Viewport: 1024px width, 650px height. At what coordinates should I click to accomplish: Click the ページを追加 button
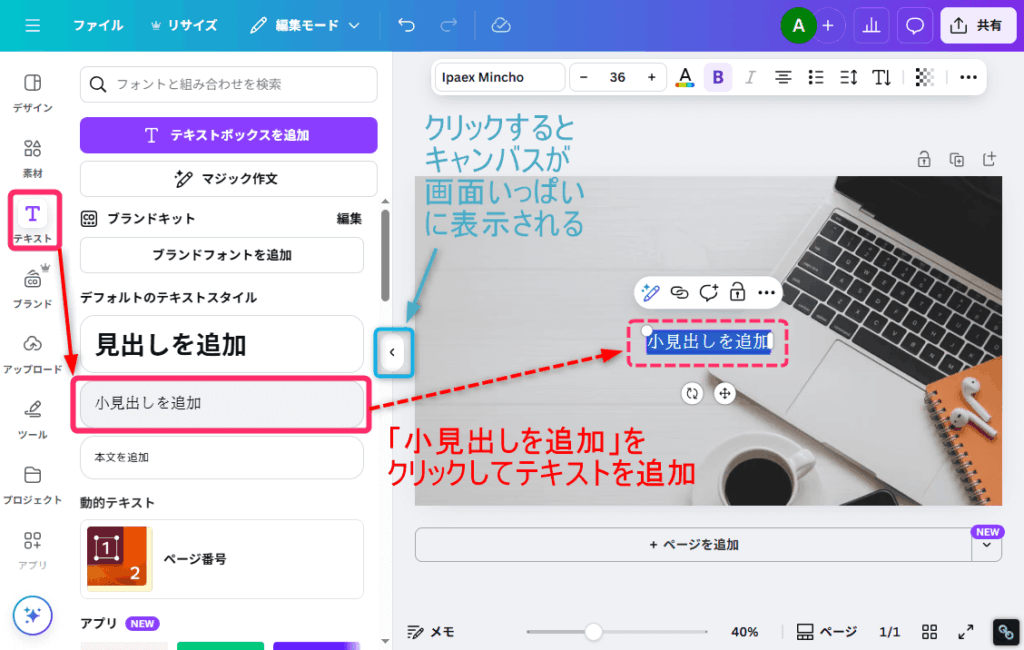pyautogui.click(x=694, y=545)
